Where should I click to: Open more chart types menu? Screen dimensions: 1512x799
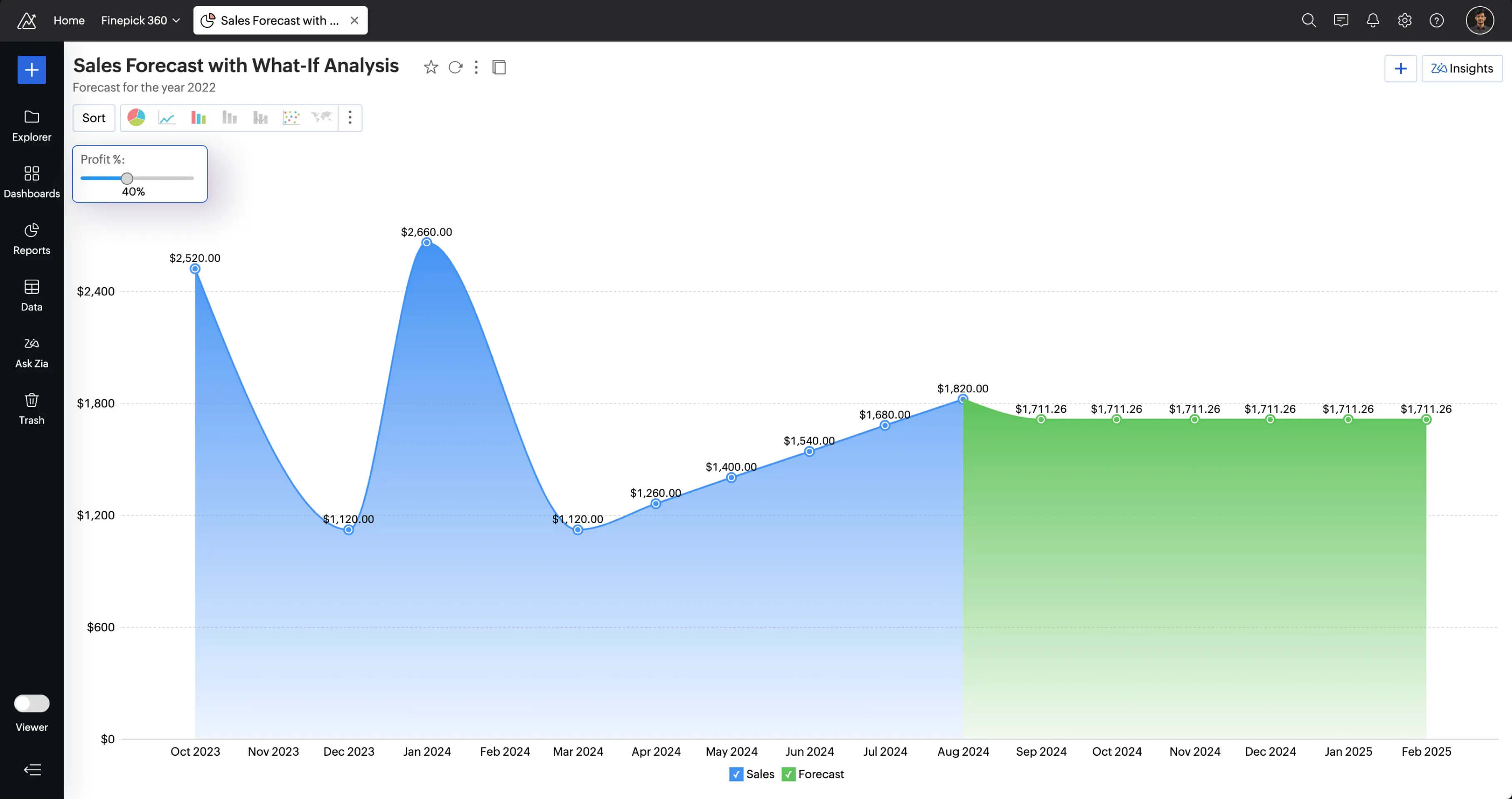350,118
